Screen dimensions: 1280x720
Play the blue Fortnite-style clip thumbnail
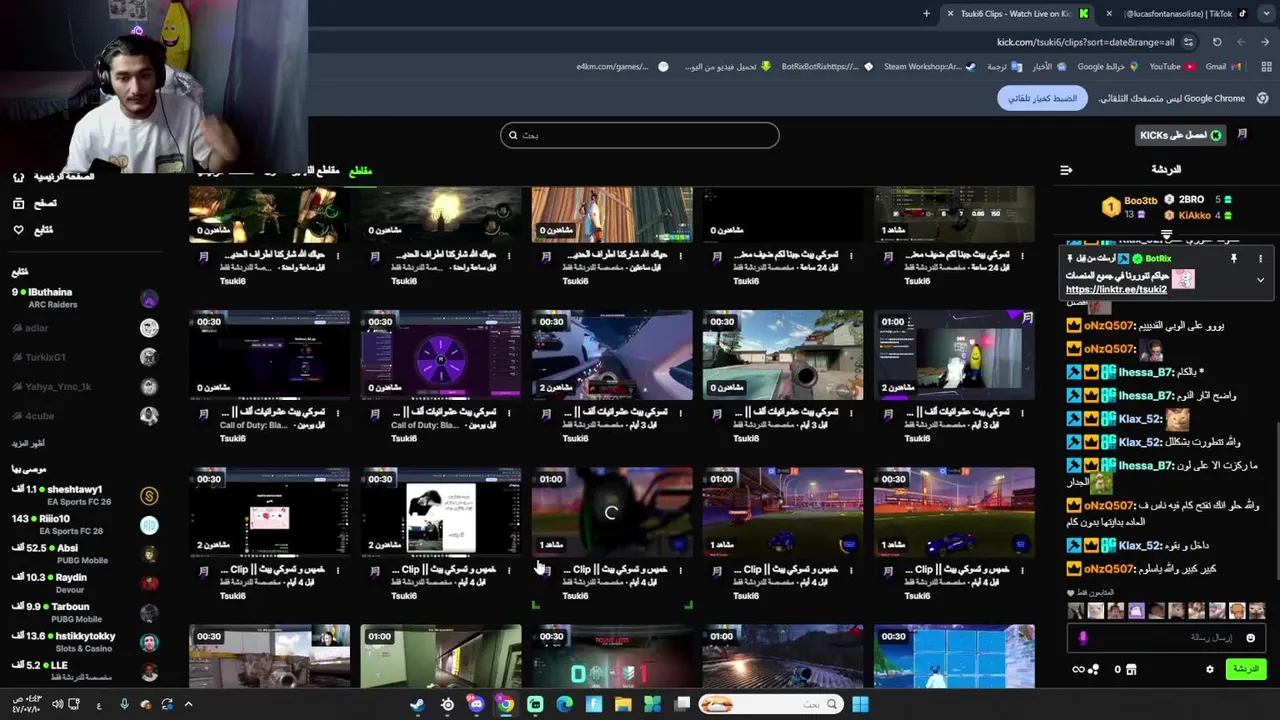pyautogui.click(x=954, y=656)
